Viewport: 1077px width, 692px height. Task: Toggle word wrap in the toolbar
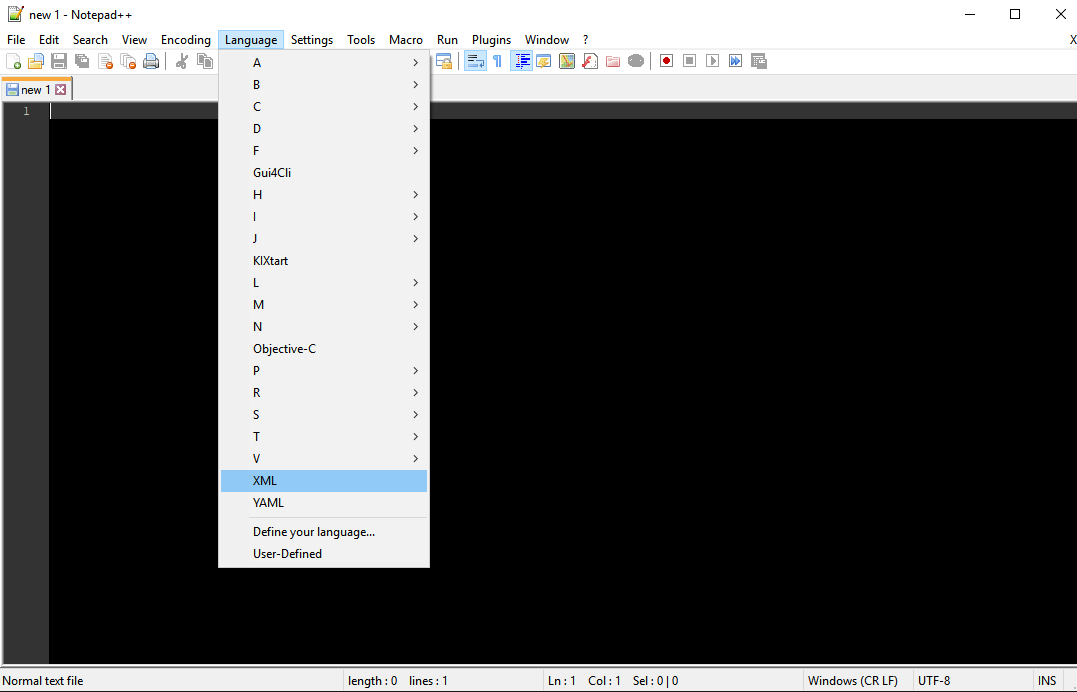point(474,61)
